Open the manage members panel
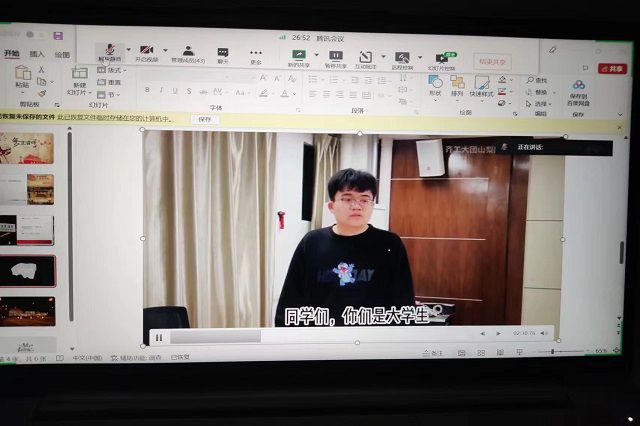 [x=187, y=52]
